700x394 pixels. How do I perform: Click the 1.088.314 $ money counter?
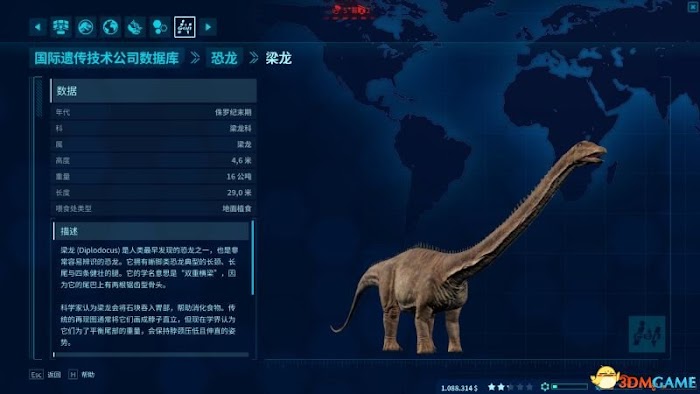pos(459,388)
